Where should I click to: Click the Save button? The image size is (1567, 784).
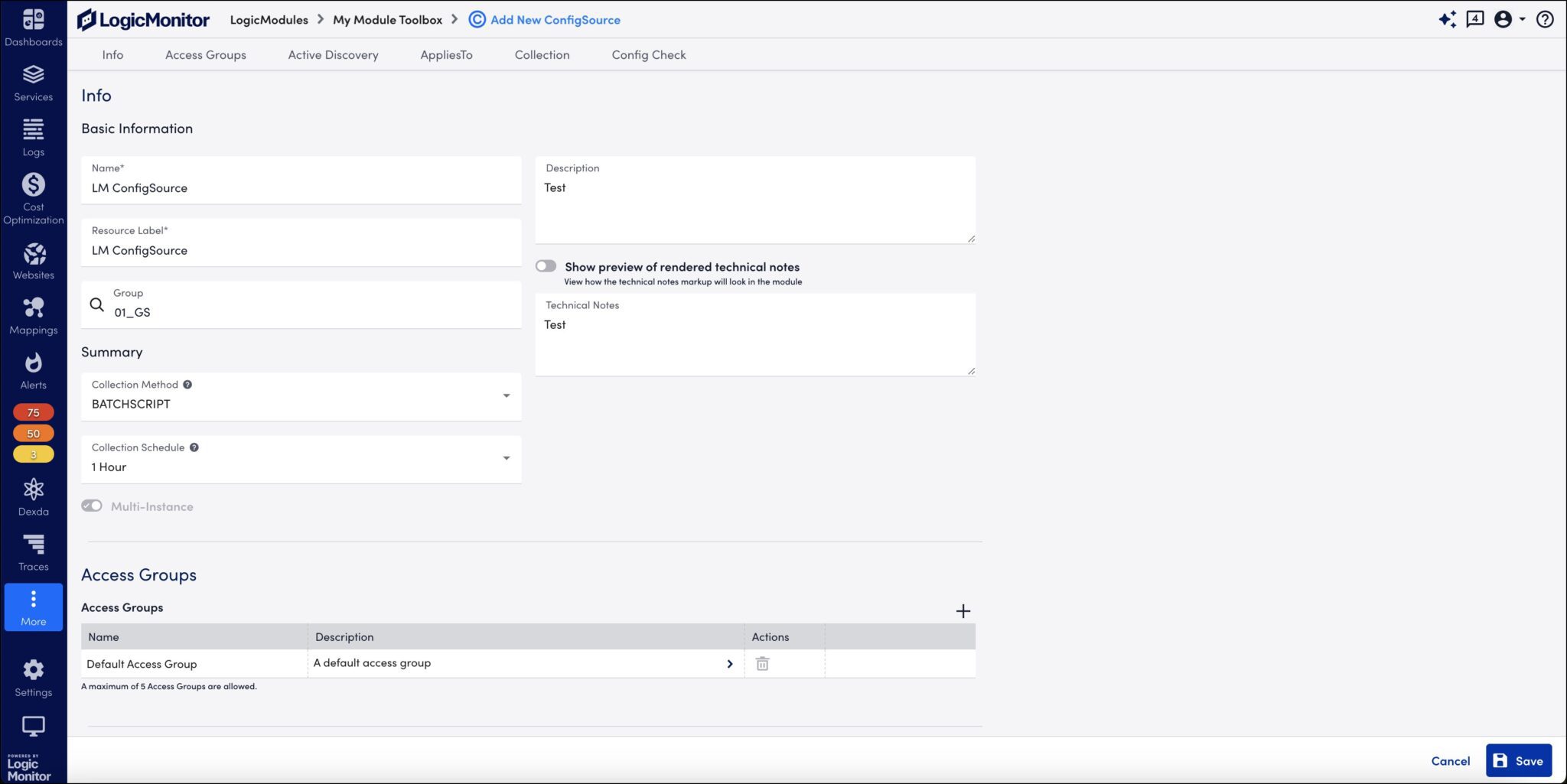(x=1519, y=760)
